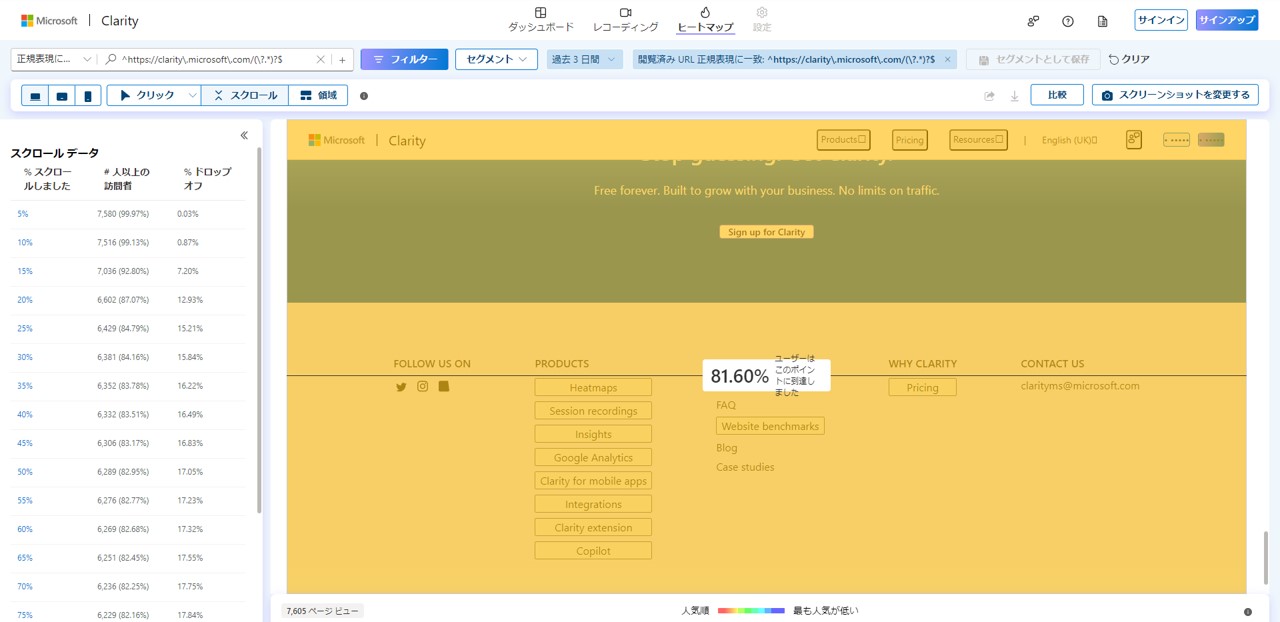1280x622 pixels.
Task: Select the 25% scroll depth row
Action: [127, 328]
